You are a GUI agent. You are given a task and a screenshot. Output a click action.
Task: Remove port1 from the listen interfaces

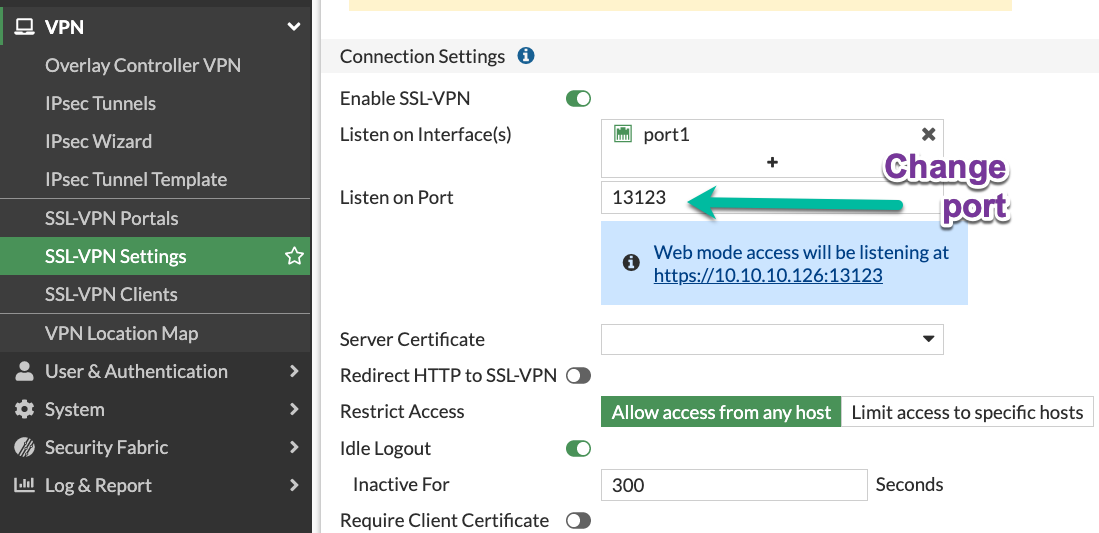pyautogui.click(x=928, y=134)
